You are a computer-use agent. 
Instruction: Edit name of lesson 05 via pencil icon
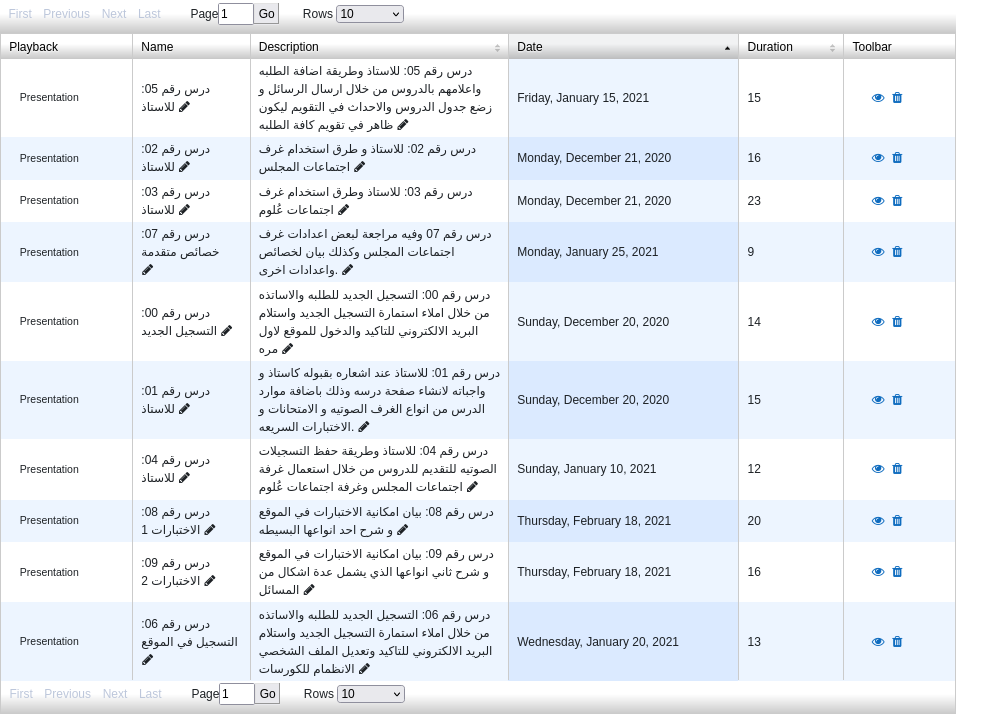(184, 107)
